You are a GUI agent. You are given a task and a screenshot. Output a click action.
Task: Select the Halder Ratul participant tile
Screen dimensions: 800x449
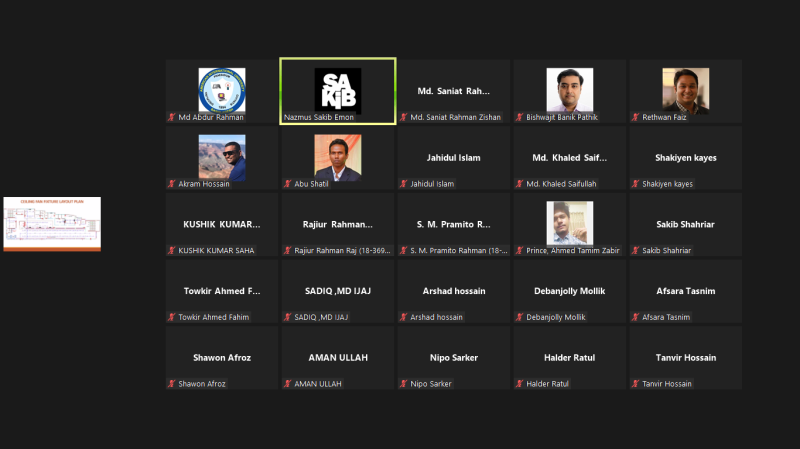tap(570, 358)
